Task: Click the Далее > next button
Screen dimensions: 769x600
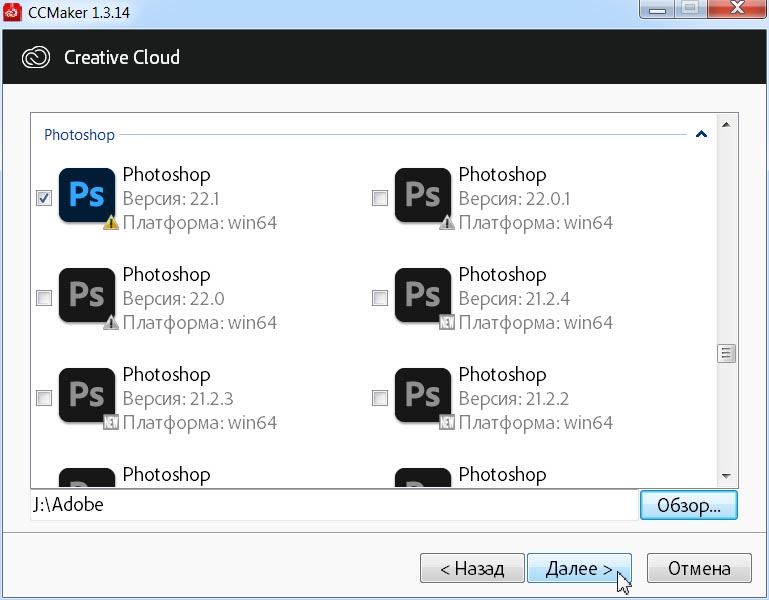Action: click(x=579, y=568)
